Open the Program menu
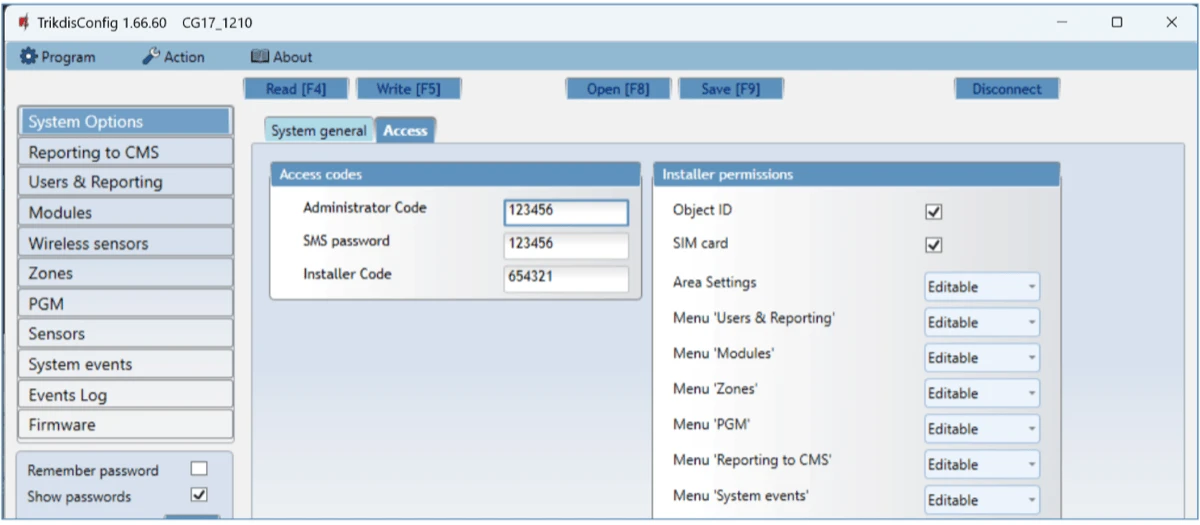This screenshot has width=1200, height=525. (58, 57)
